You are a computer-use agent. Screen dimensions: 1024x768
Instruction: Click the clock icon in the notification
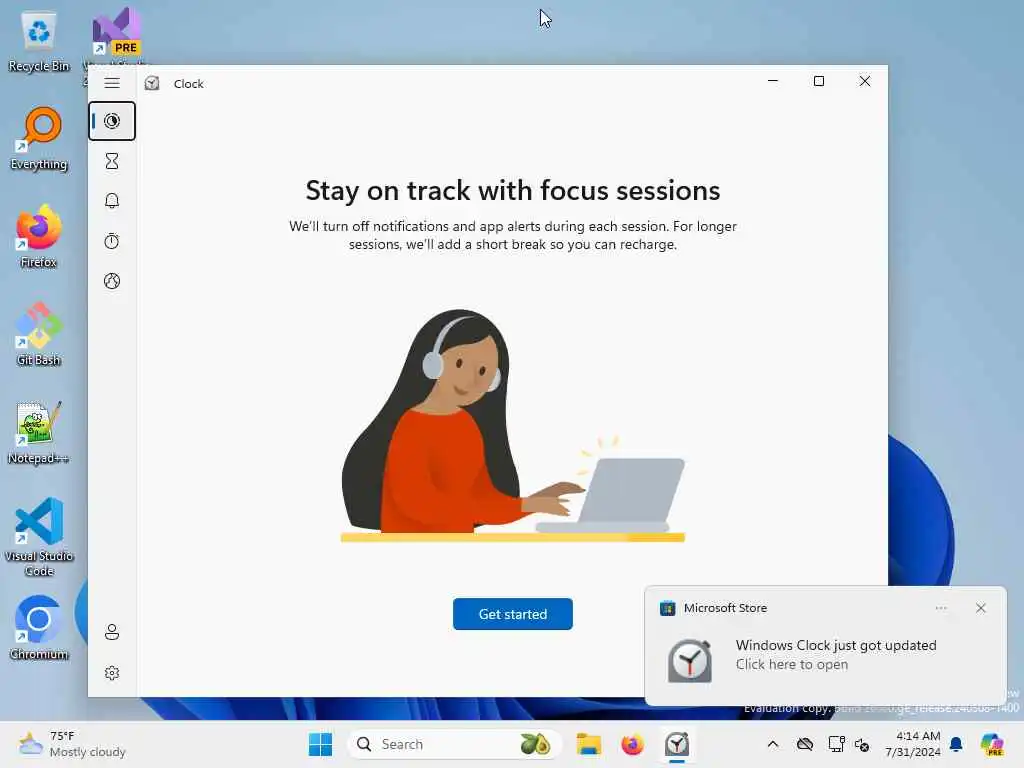tap(690, 660)
